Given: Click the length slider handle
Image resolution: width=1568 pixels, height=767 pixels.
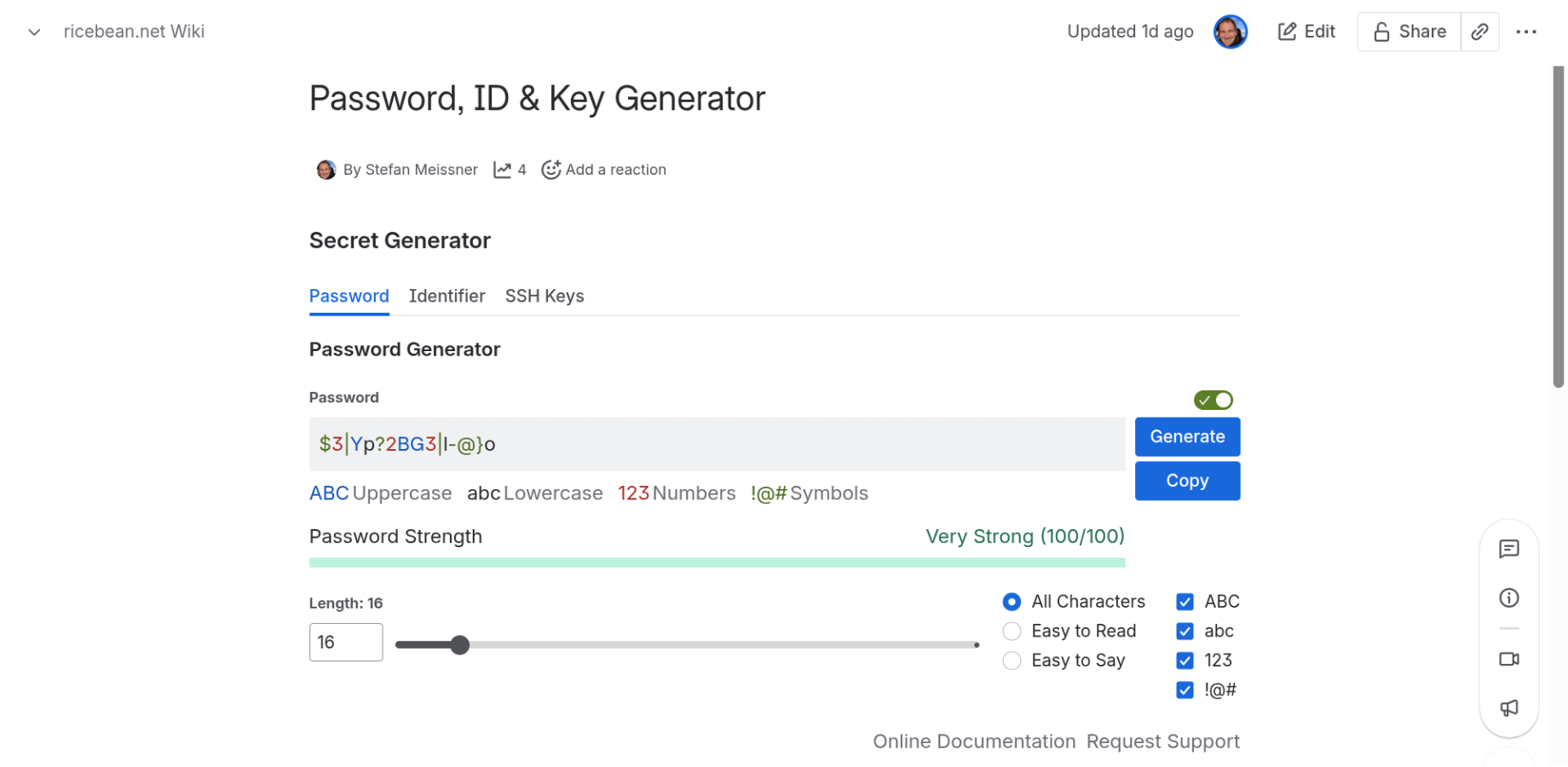Looking at the screenshot, I should click(460, 645).
